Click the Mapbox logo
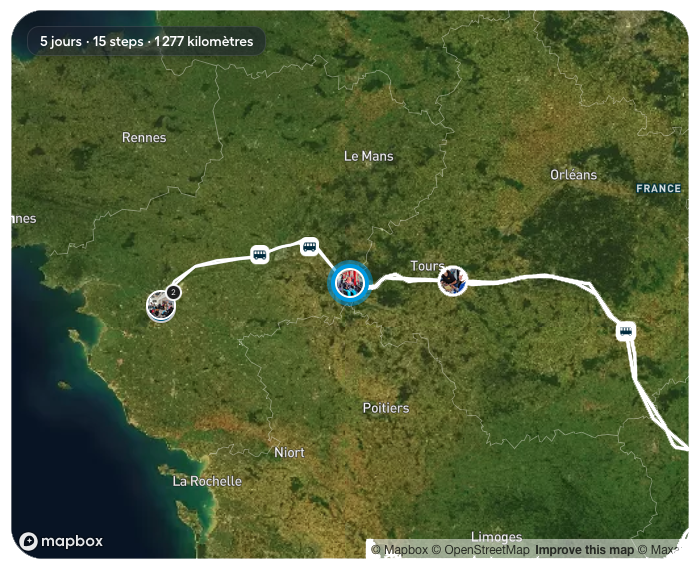The image size is (700, 569). 61,541
